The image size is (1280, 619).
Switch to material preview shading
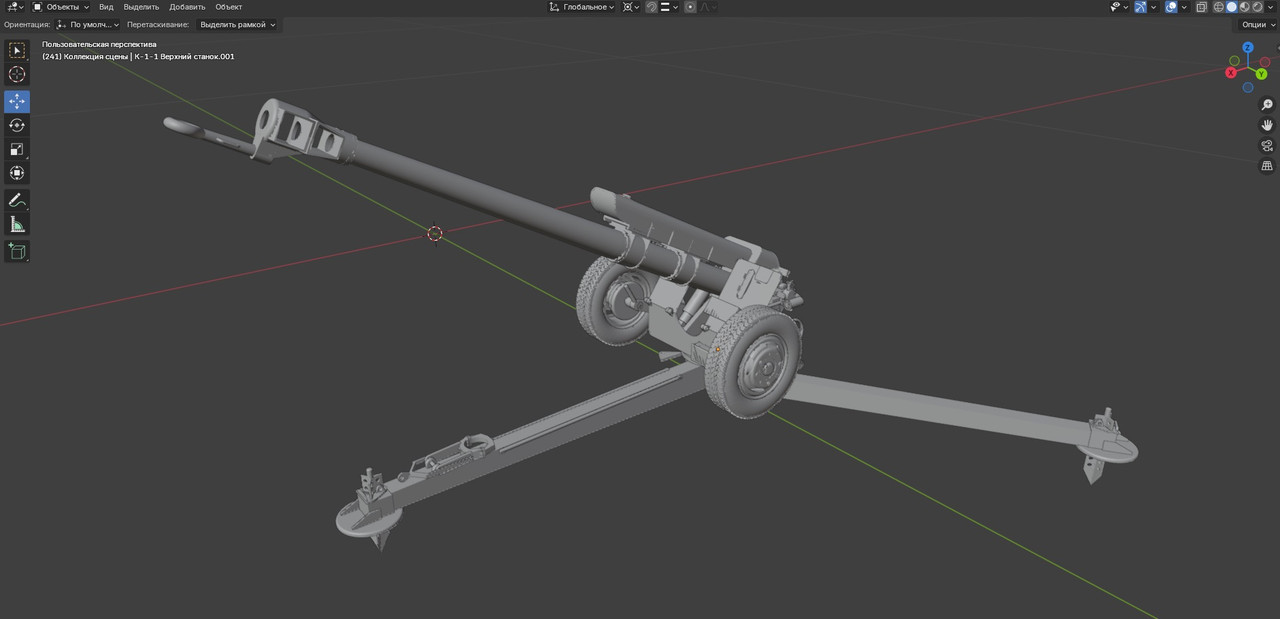click(1245, 7)
